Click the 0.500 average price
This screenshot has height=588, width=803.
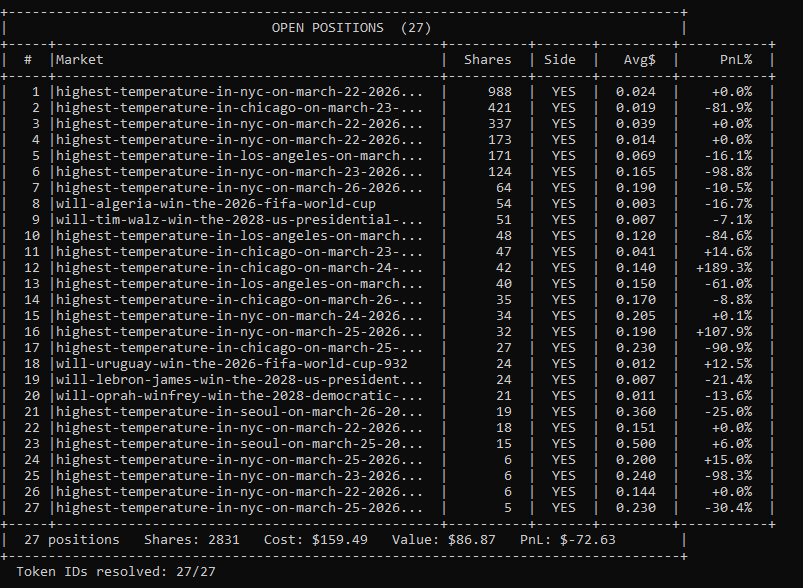[x=636, y=444]
